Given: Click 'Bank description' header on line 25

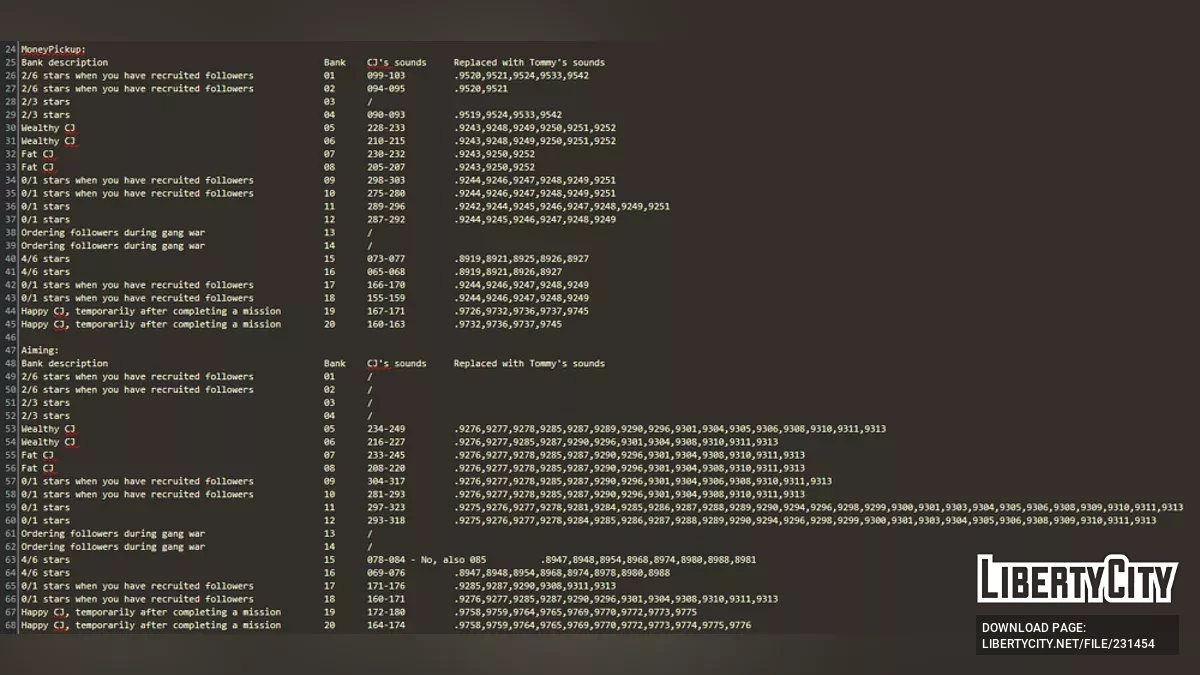Looking at the screenshot, I should 64,63.
